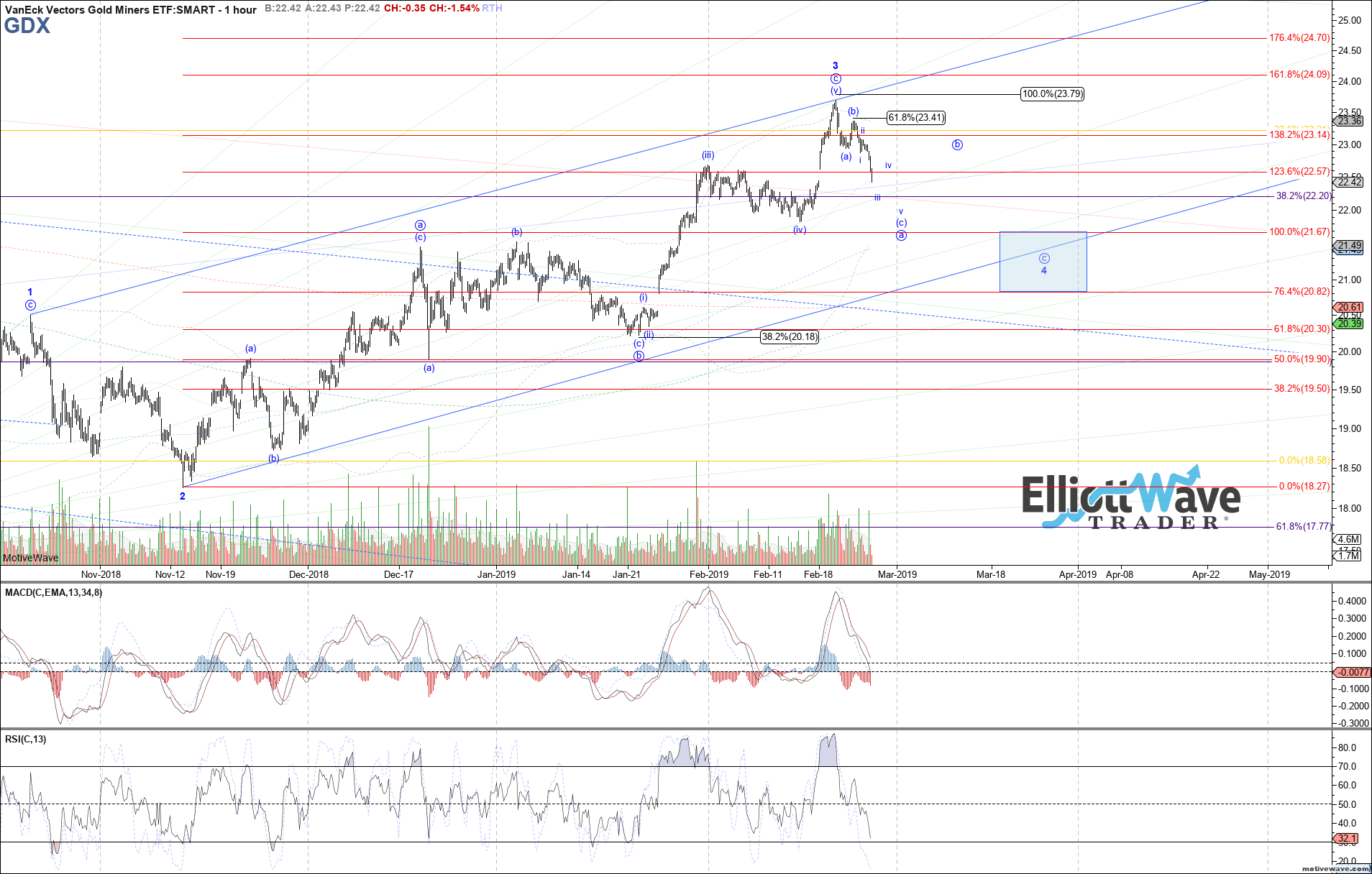
Task: Select the 176.4%(24.70) Fibonacci label
Action: coord(1299,38)
